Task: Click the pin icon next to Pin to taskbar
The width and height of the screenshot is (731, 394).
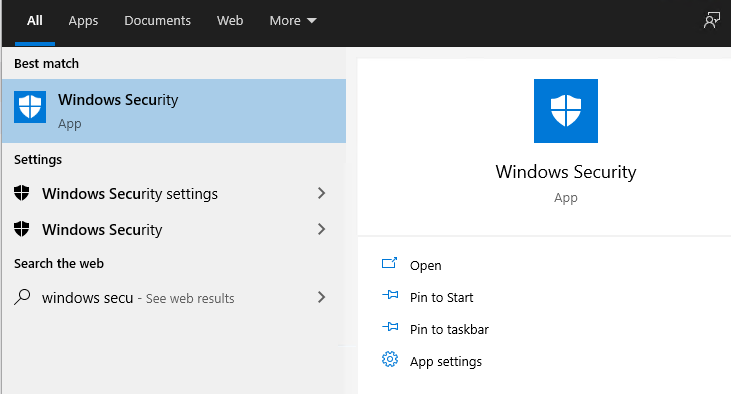Action: coord(390,327)
